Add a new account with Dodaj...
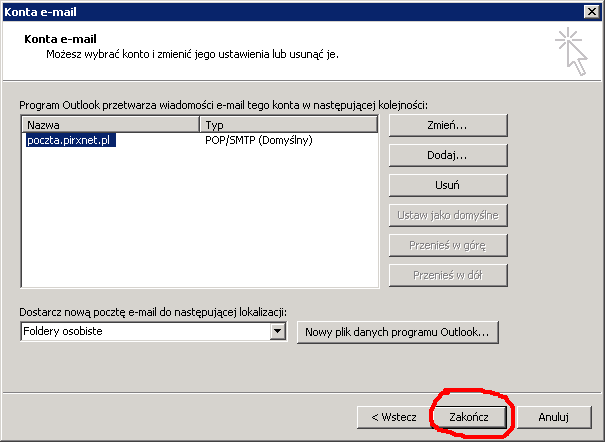This screenshot has height=442, width=605. [447, 155]
